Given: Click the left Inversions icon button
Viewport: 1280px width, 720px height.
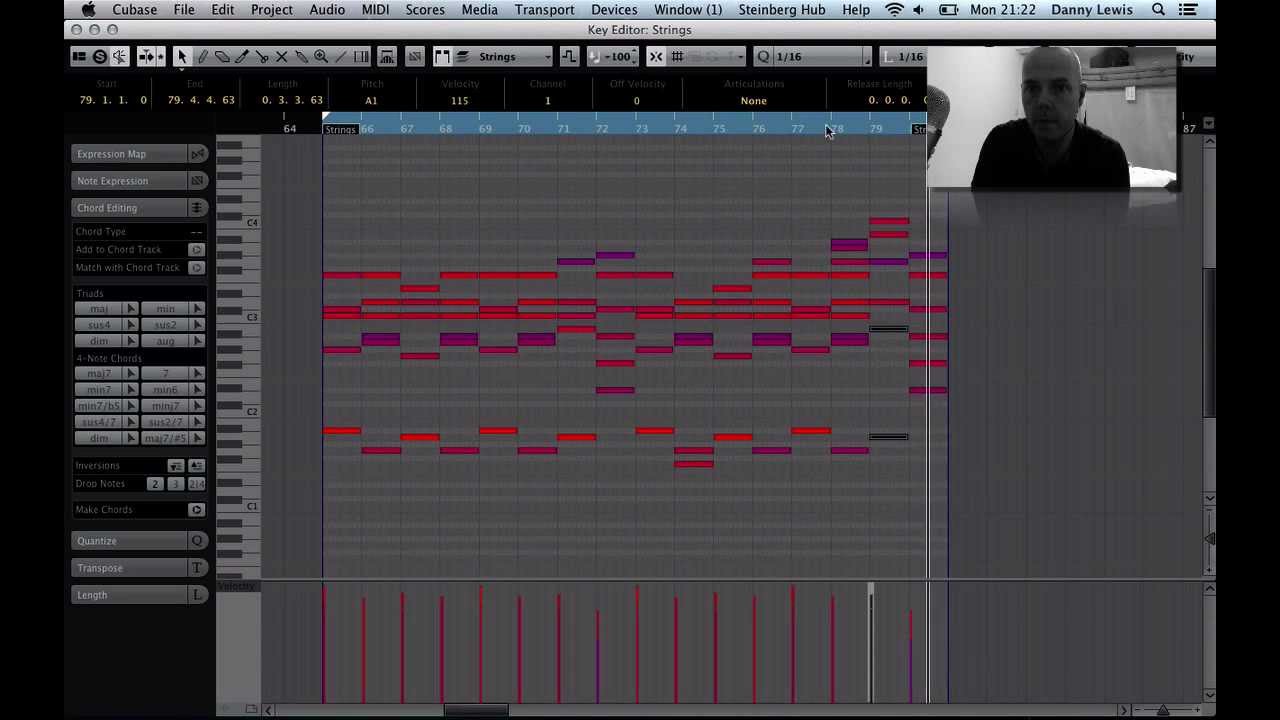Looking at the screenshot, I should pyautogui.click(x=175, y=466).
